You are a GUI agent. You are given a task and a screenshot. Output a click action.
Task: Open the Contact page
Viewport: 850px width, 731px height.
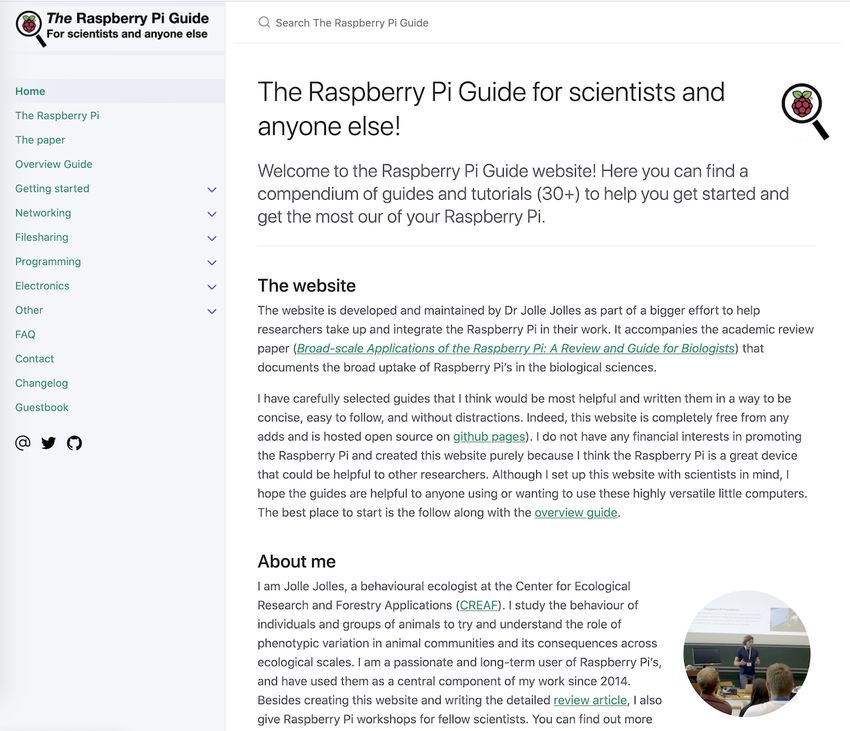[x=35, y=359]
